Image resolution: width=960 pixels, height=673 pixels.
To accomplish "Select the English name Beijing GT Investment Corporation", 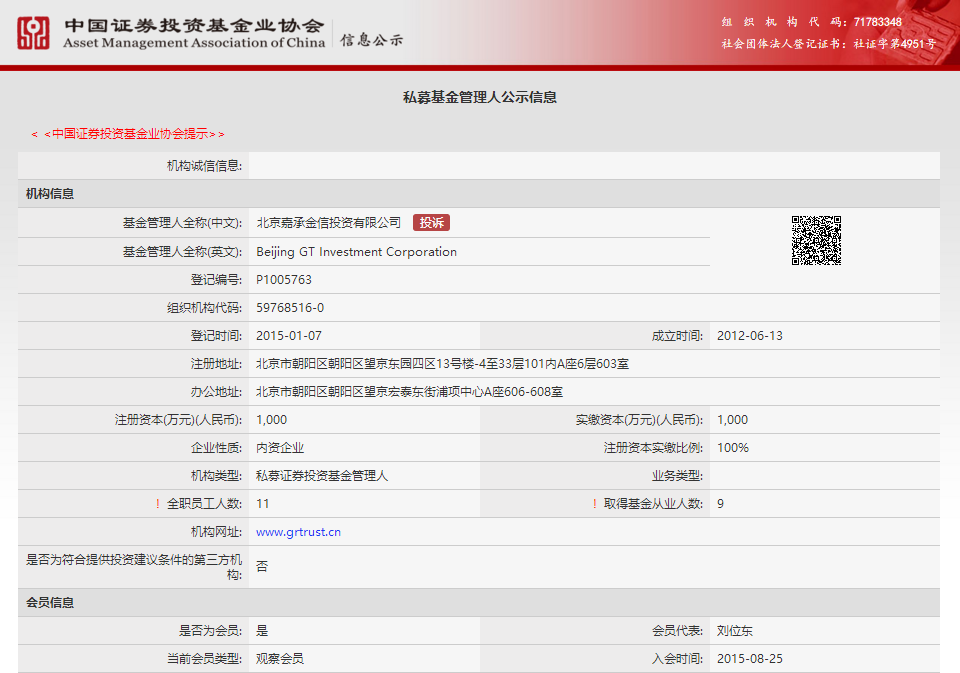I will [356, 252].
